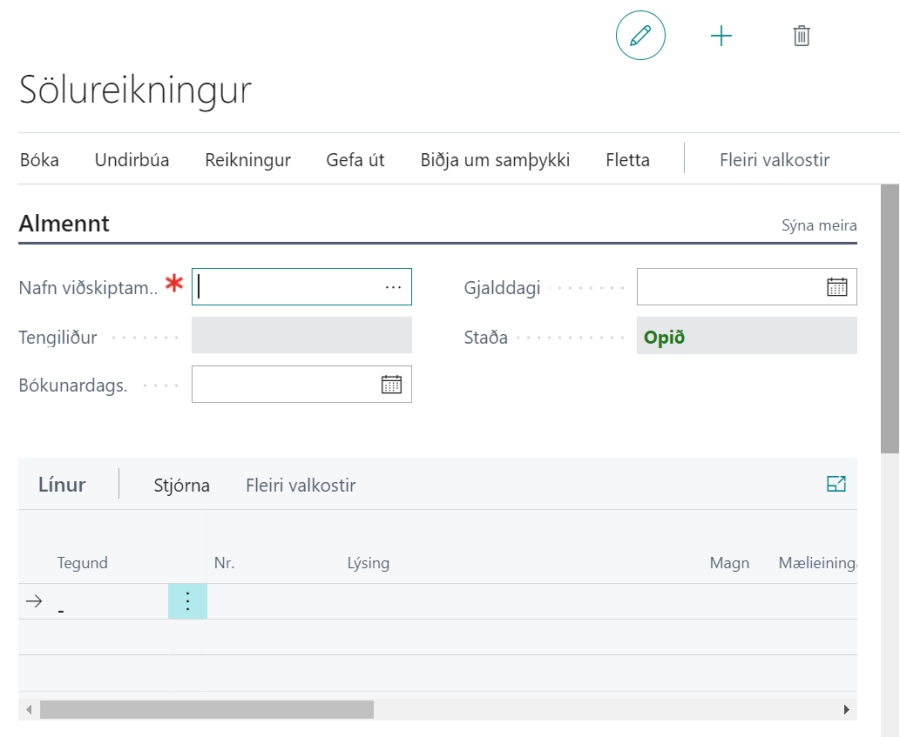Click the trash can delete icon
The height and width of the screenshot is (737, 900).
point(801,36)
